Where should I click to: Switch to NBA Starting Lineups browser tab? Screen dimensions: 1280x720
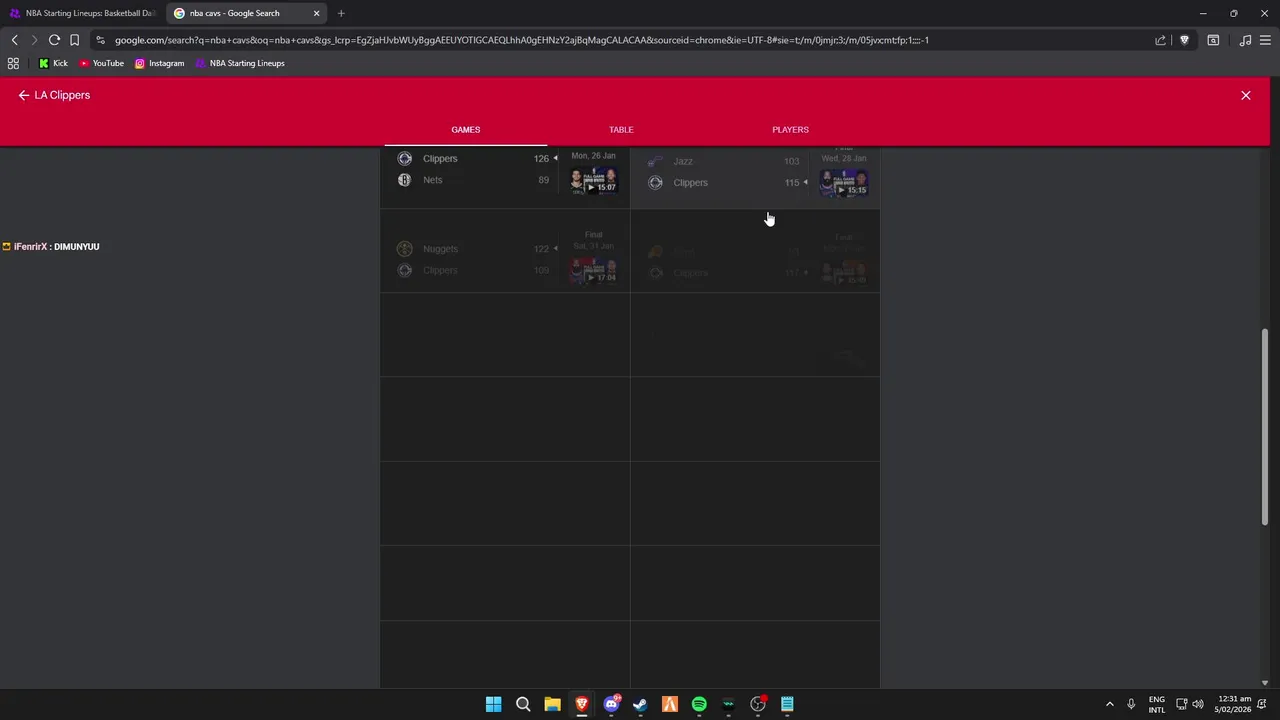click(x=82, y=13)
